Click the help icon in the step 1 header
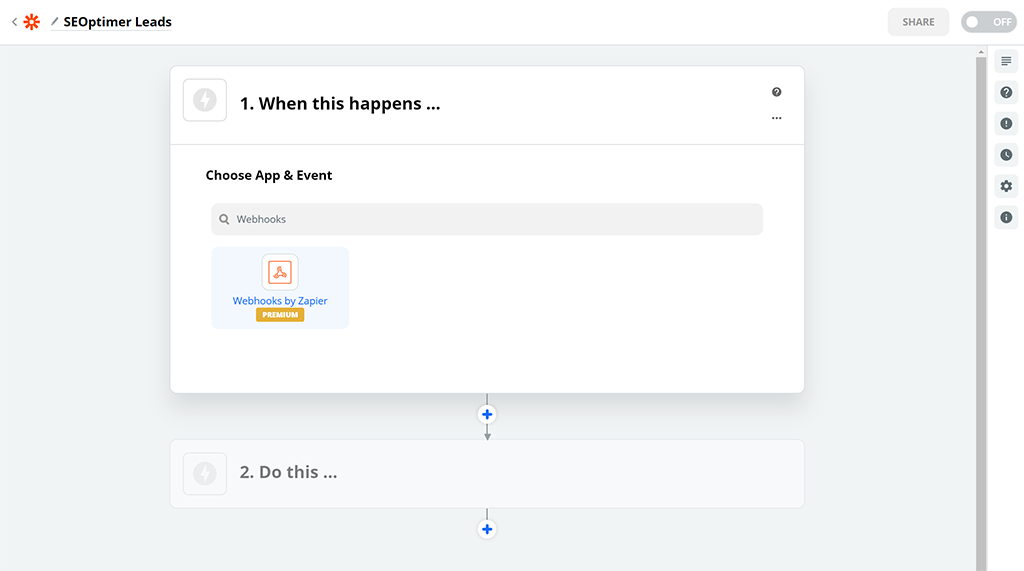 [776, 92]
